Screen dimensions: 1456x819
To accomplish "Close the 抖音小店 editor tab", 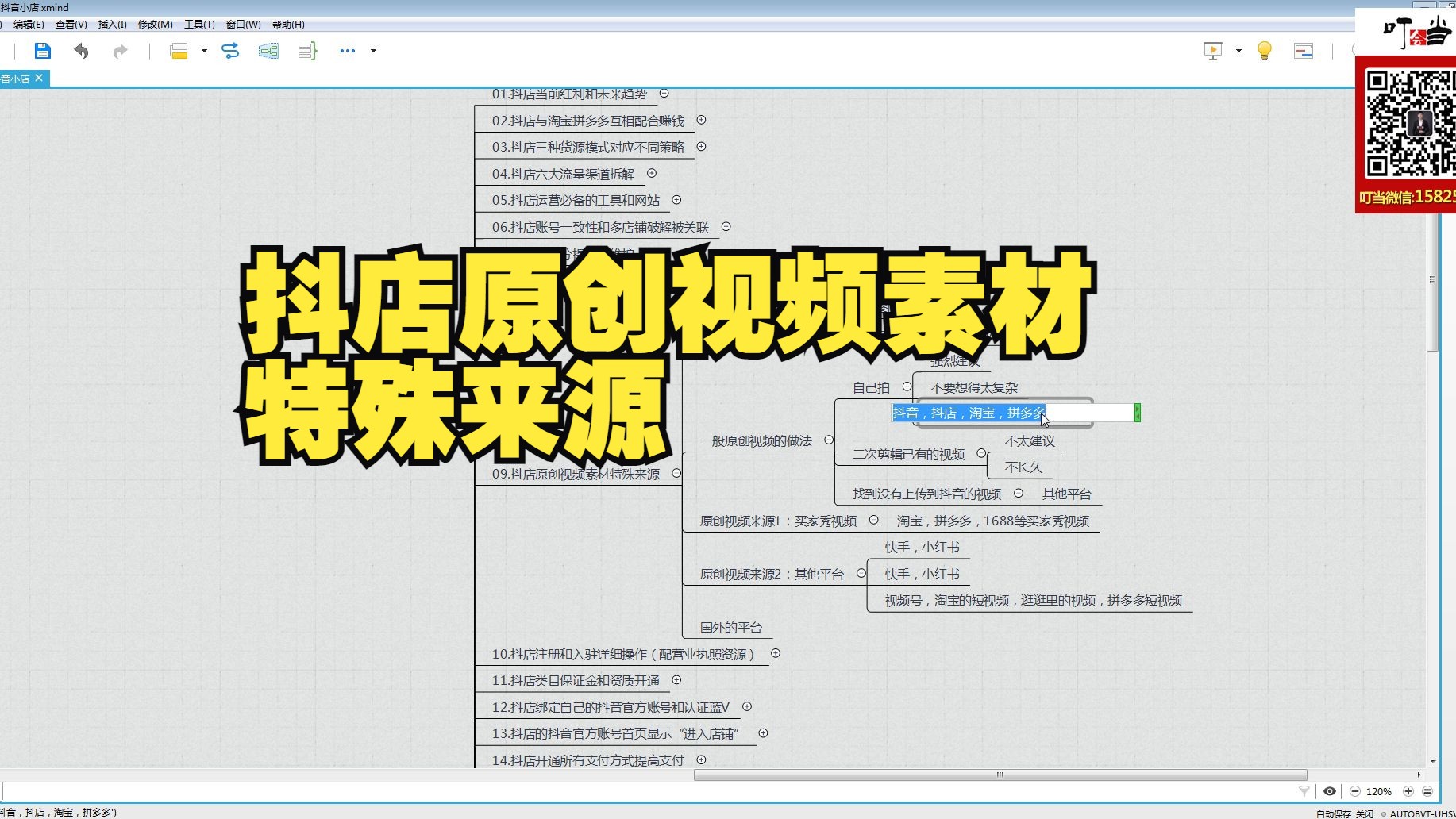I will pos(39,78).
